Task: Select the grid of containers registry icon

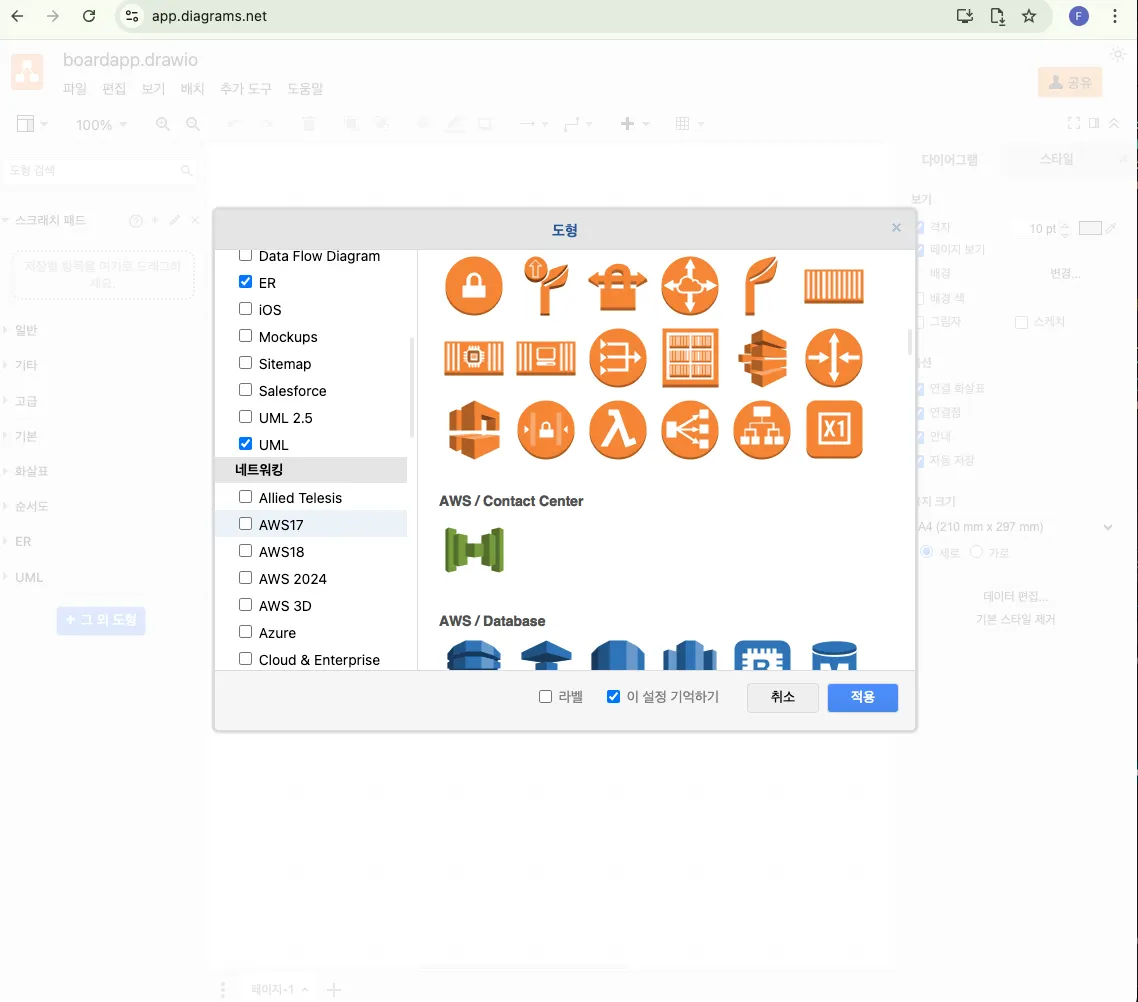Action: point(690,358)
